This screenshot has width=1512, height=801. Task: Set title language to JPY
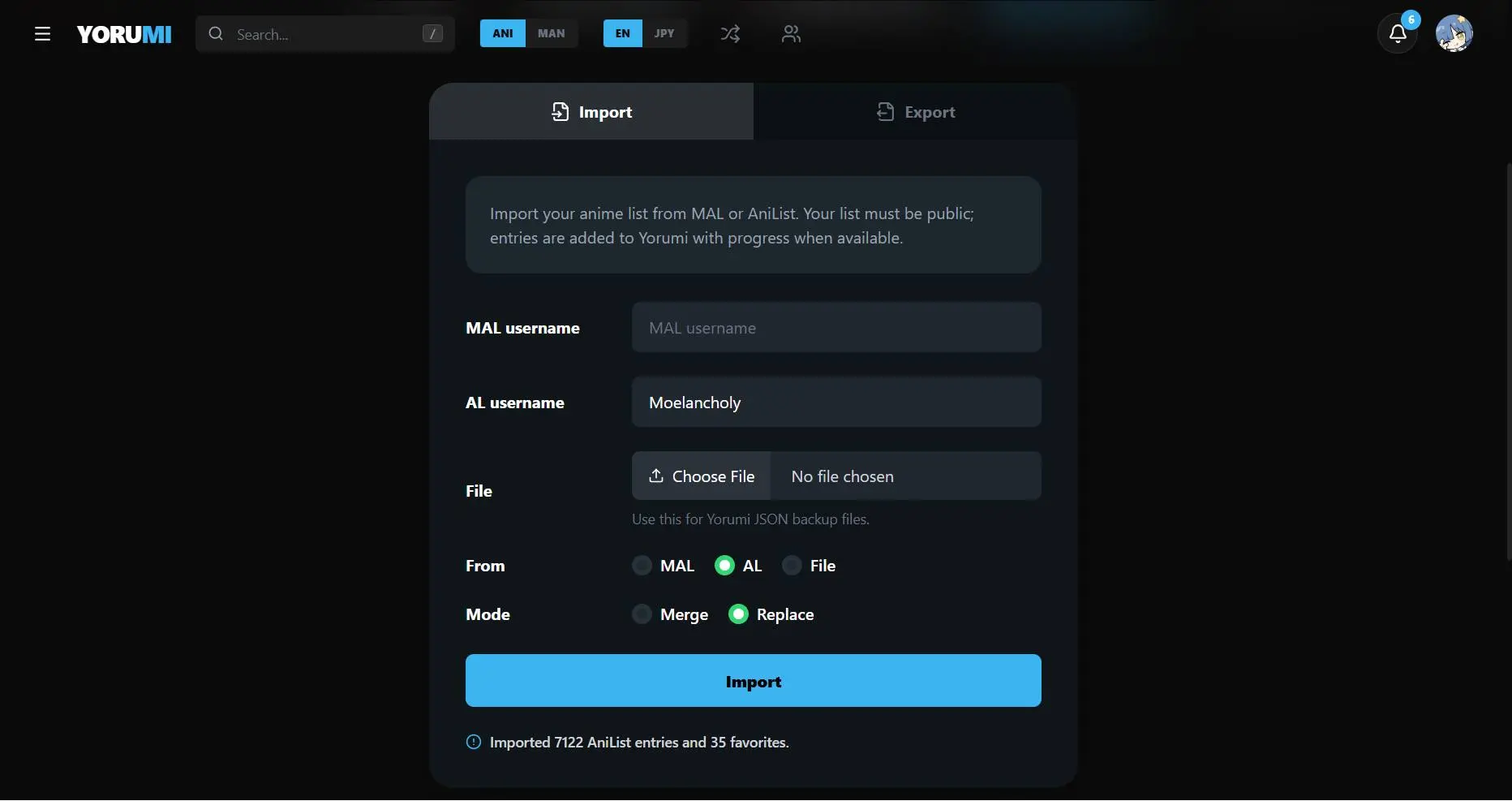(x=664, y=33)
